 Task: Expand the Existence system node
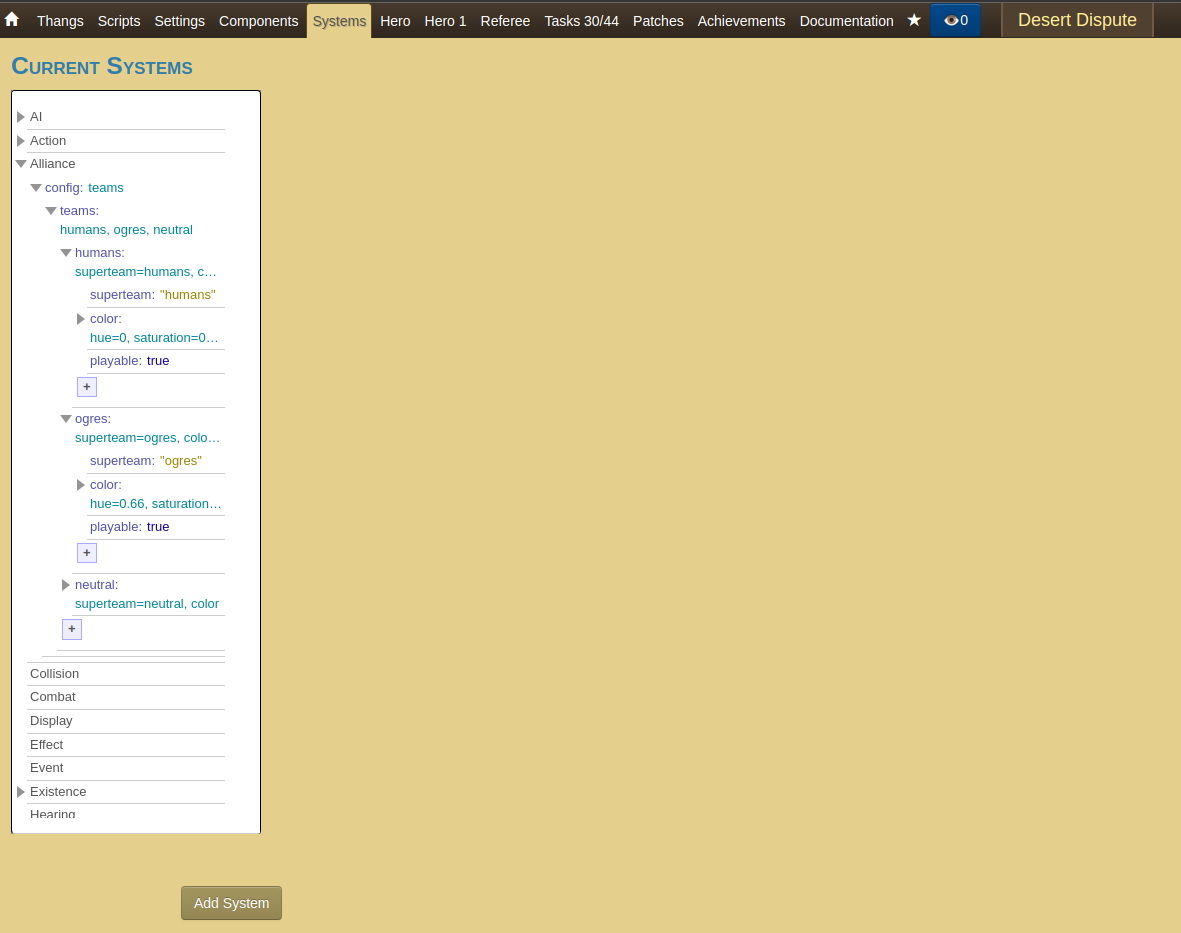21,792
